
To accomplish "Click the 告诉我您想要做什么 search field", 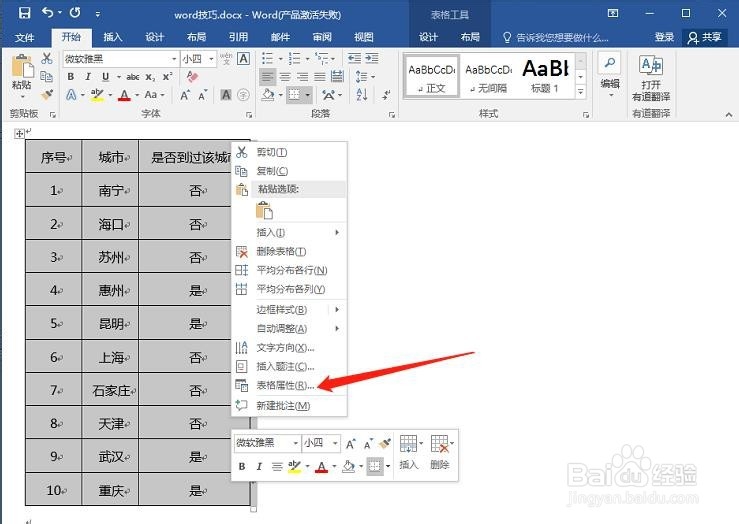I will tap(556, 37).
